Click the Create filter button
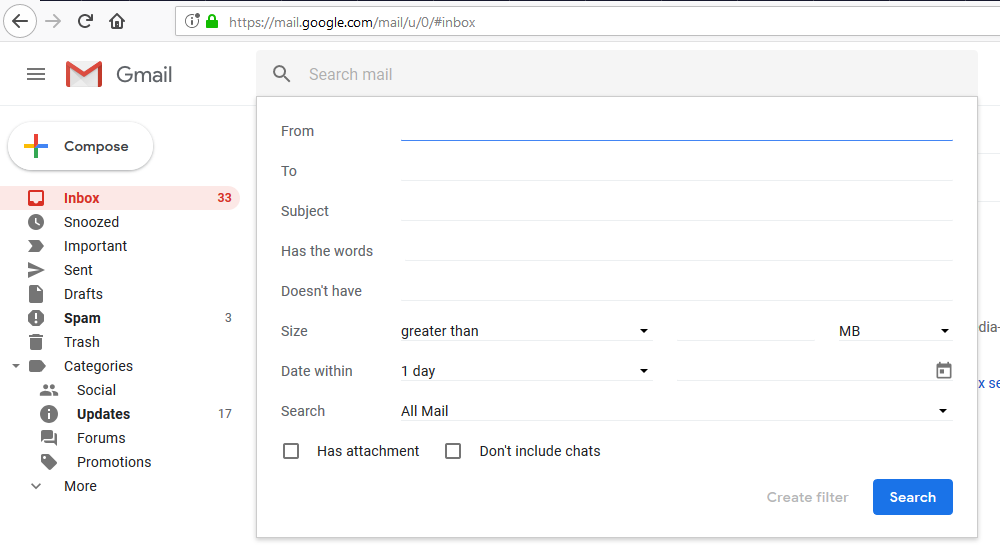Screen dimensions: 1000x556 point(807,497)
